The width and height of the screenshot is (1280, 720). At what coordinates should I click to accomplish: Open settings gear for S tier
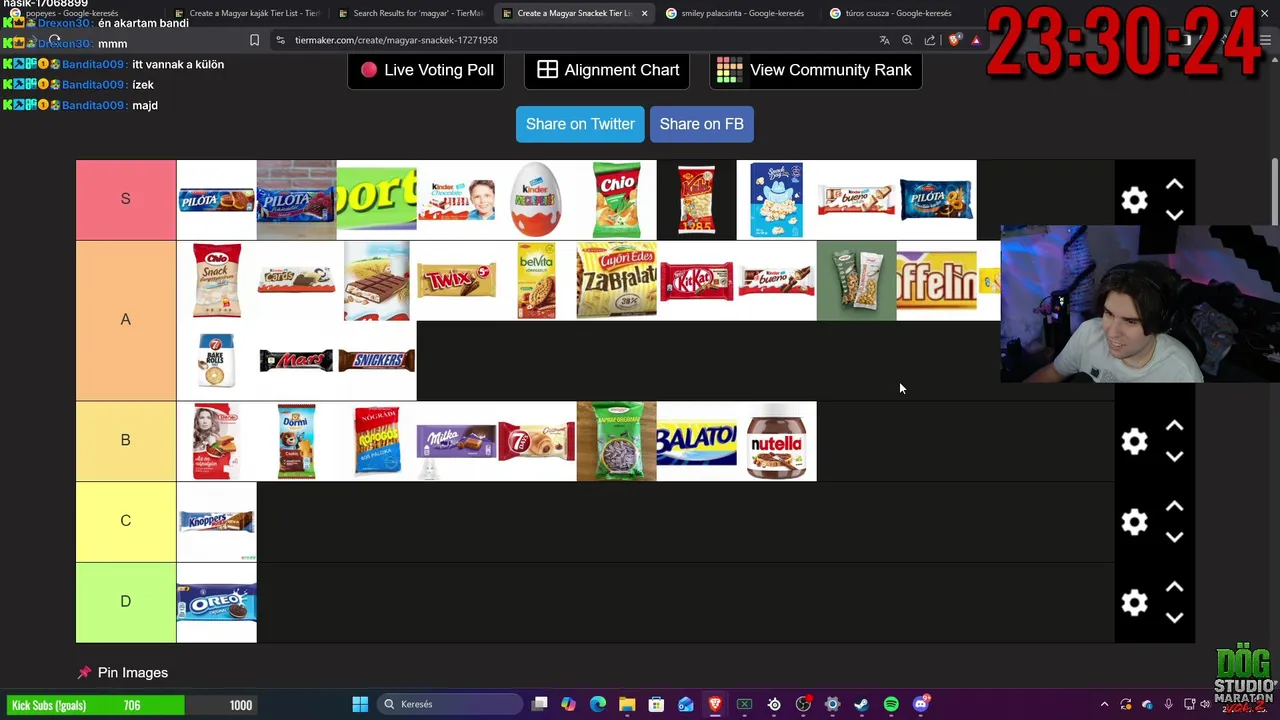pyautogui.click(x=1134, y=200)
